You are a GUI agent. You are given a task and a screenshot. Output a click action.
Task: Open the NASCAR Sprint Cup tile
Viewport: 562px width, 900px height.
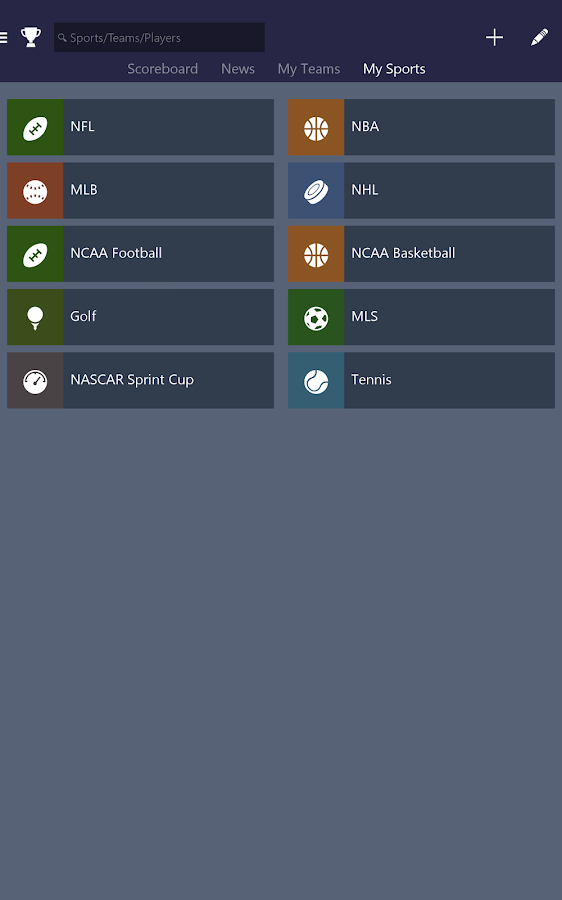pyautogui.click(x=140, y=381)
